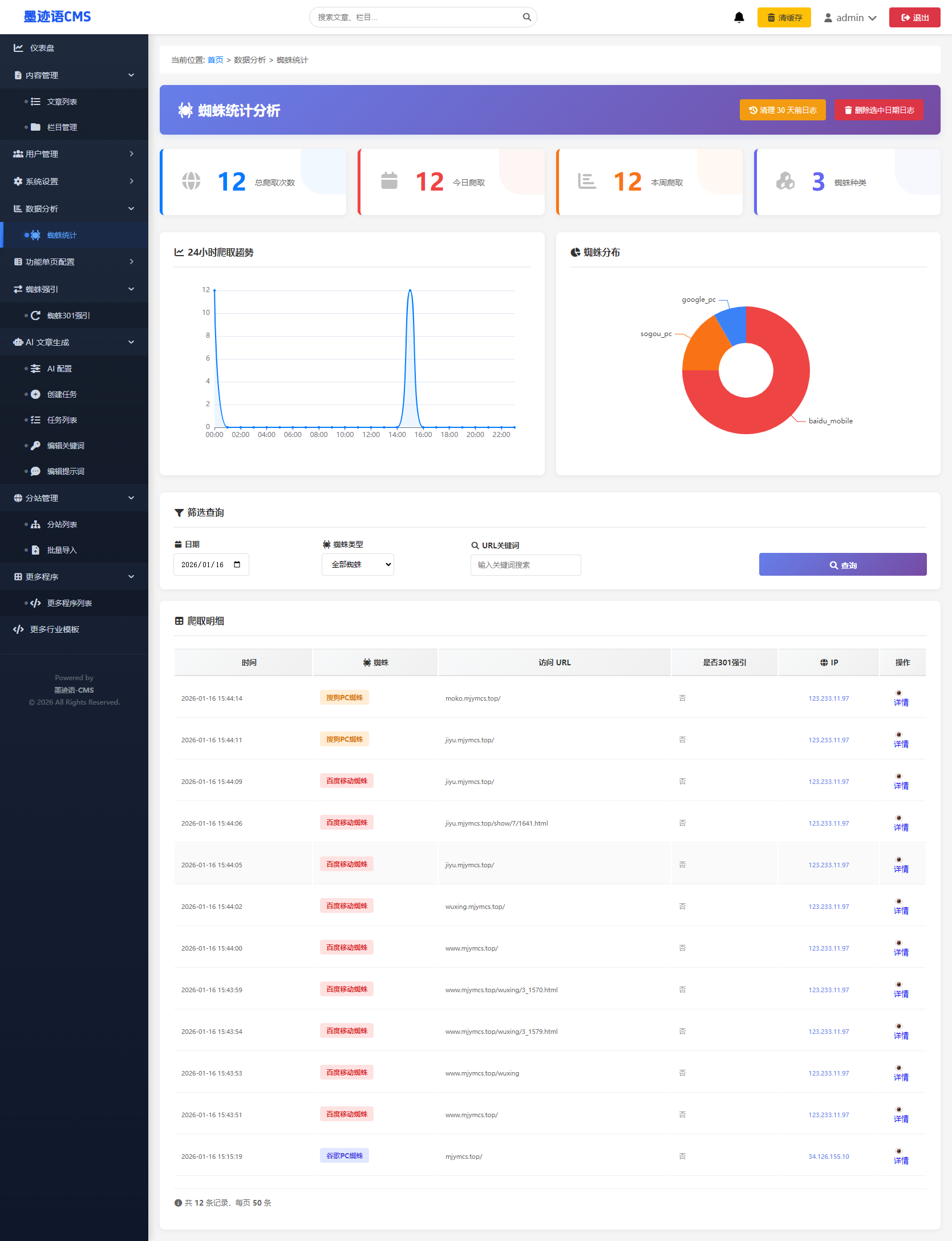Click the search magnifier icon in top bar
This screenshot has width=952, height=1241.
pyautogui.click(x=526, y=17)
